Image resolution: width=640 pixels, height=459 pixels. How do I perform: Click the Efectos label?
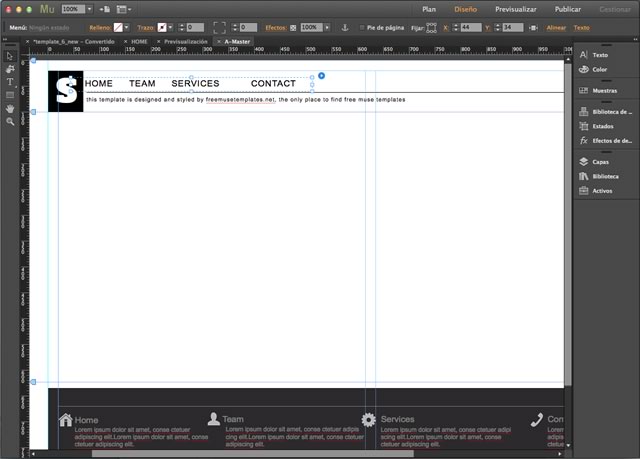pyautogui.click(x=276, y=28)
